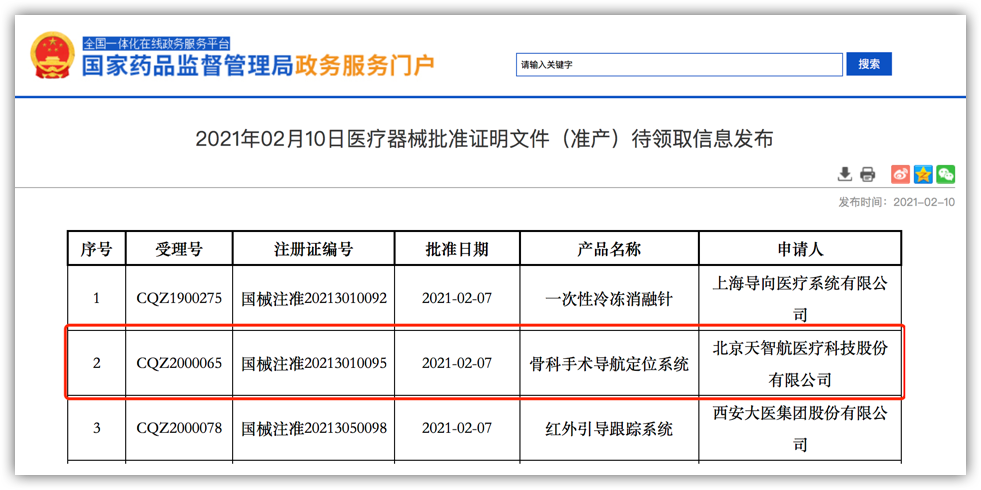Share the page via WeChat icon

pos(945,174)
